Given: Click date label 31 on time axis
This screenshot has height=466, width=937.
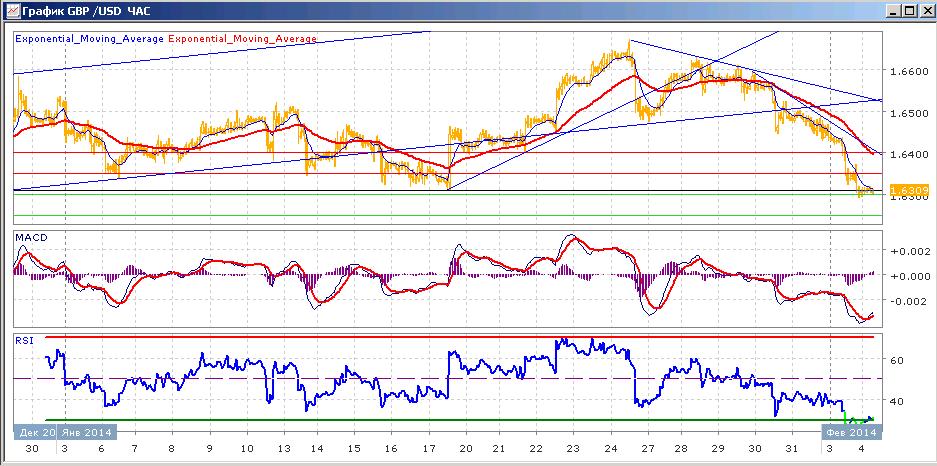Looking at the screenshot, I should pos(791,449).
